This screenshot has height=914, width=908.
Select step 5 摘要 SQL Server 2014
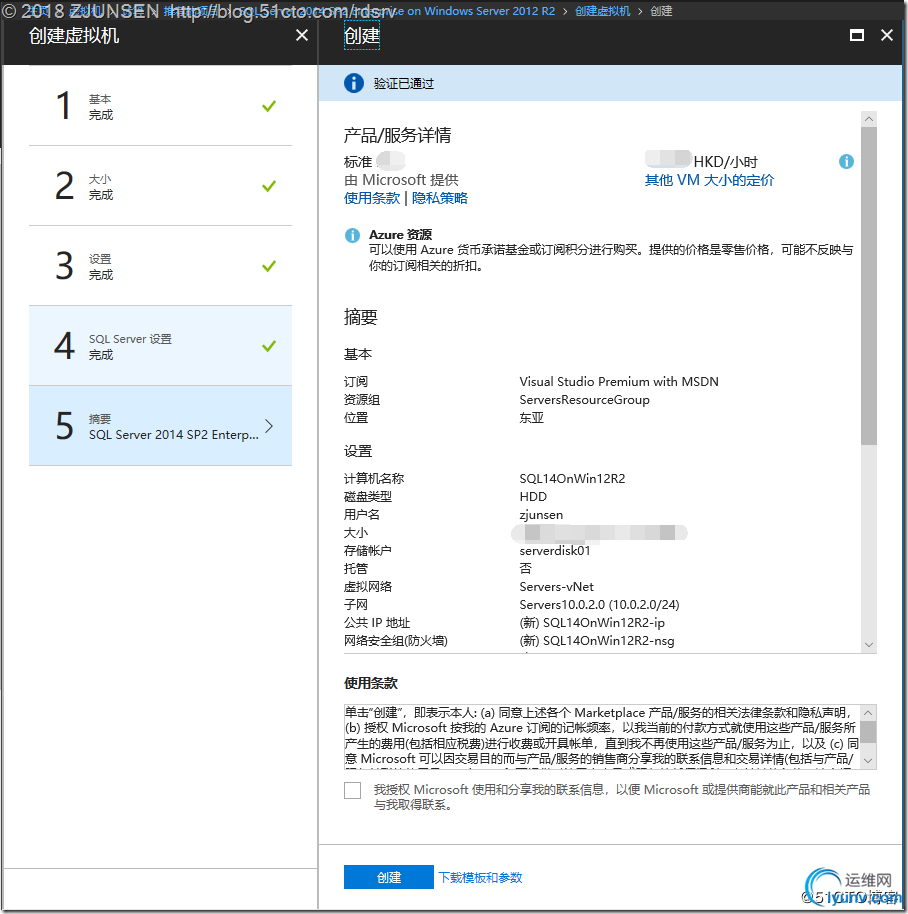[160, 426]
